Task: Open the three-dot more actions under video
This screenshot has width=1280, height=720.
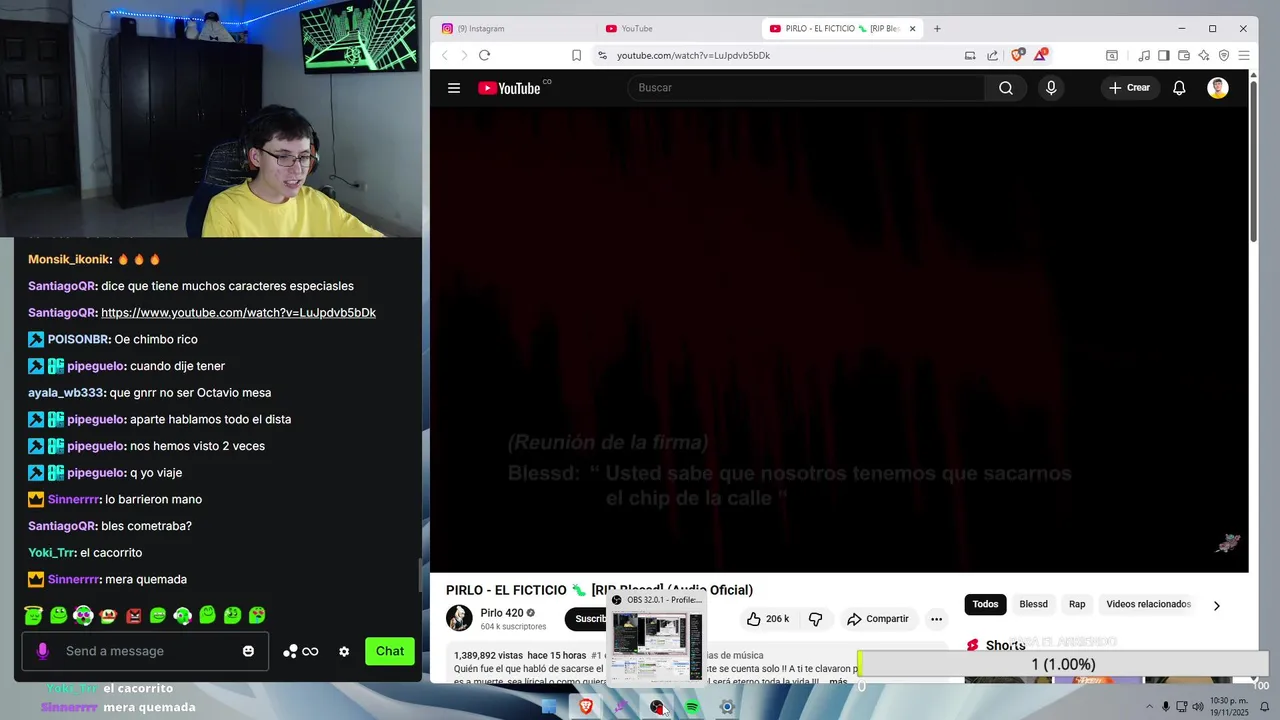Action: [936, 619]
